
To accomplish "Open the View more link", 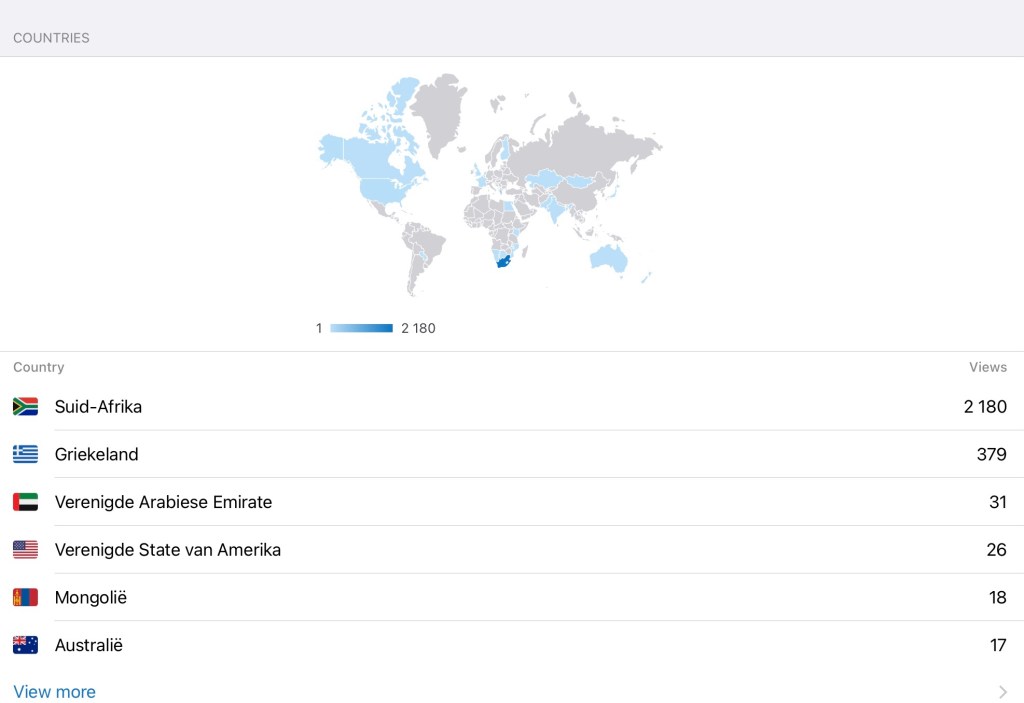I will tap(55, 692).
